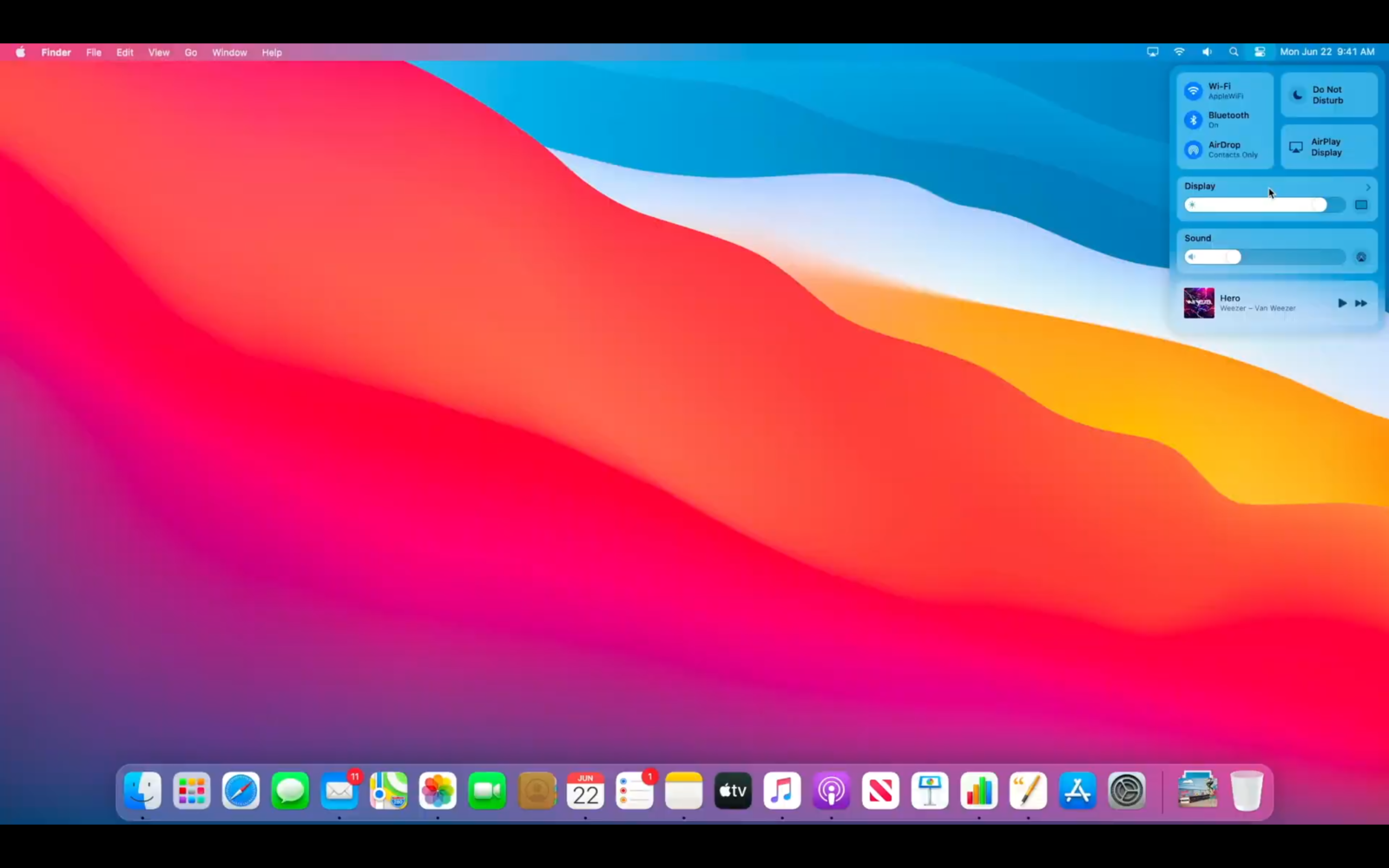1389x868 pixels.
Task: Open the Finder Go menu
Action: coord(190,52)
